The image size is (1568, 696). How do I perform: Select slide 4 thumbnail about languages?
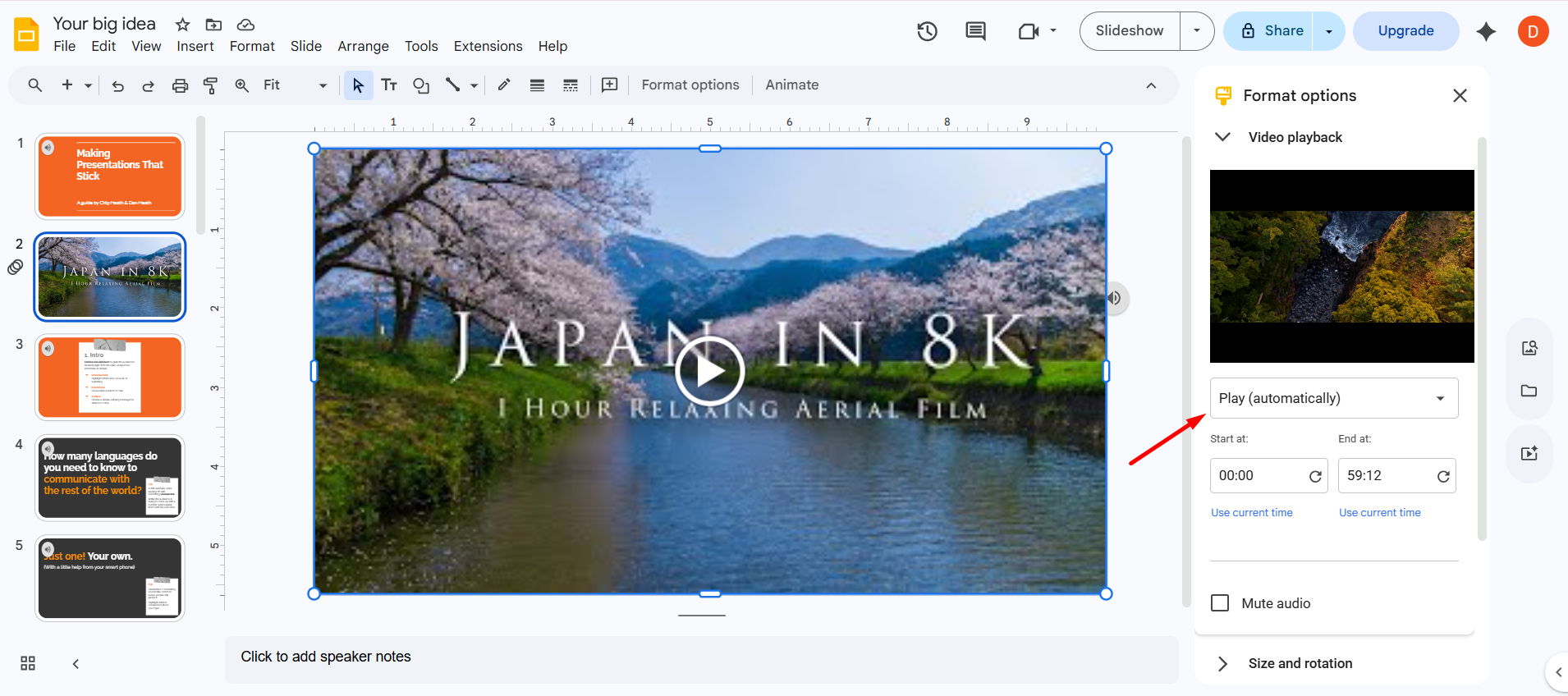110,478
